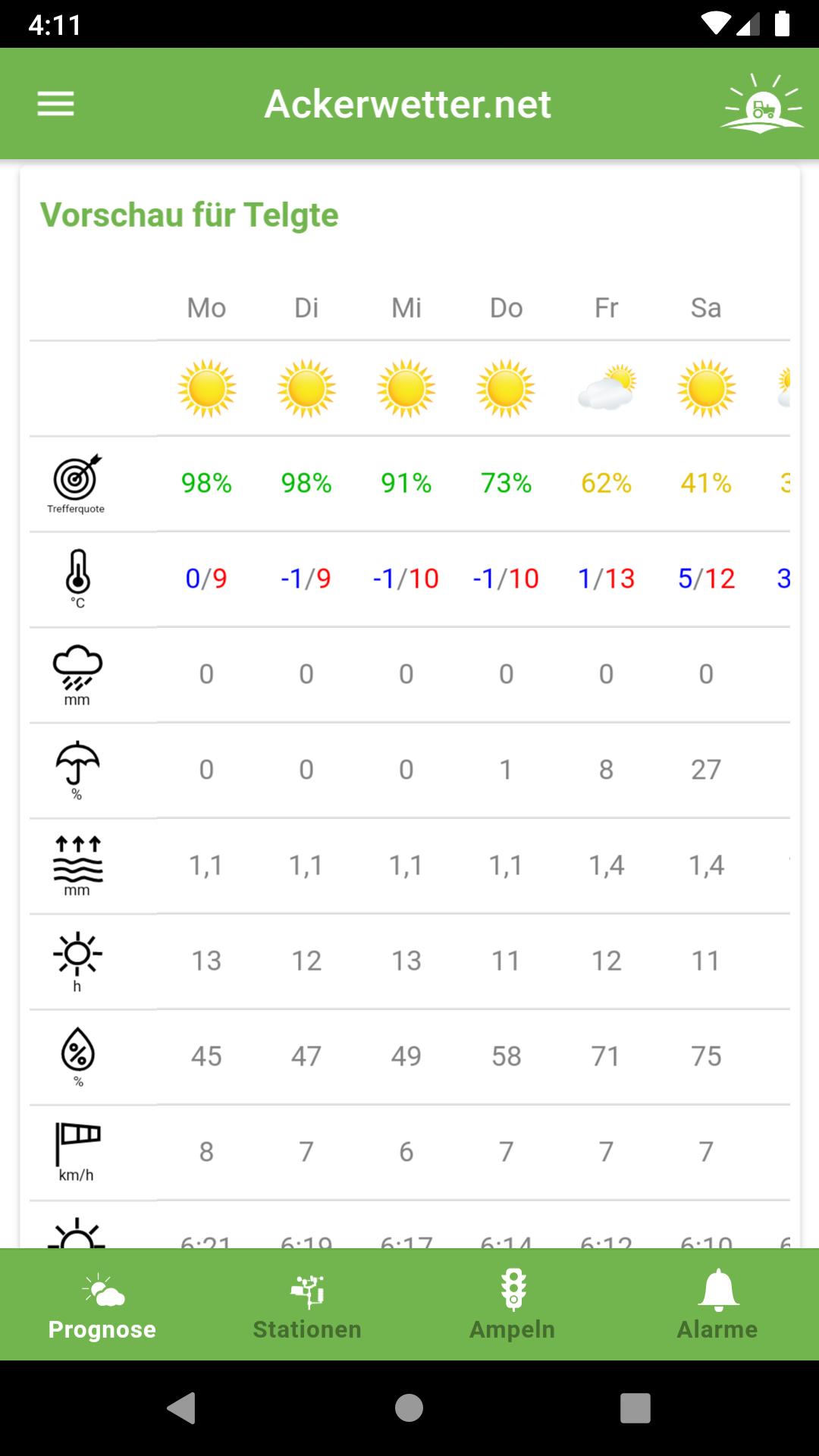Open the hamburger navigation menu
This screenshot has width=819, height=1456.
pos(56,104)
